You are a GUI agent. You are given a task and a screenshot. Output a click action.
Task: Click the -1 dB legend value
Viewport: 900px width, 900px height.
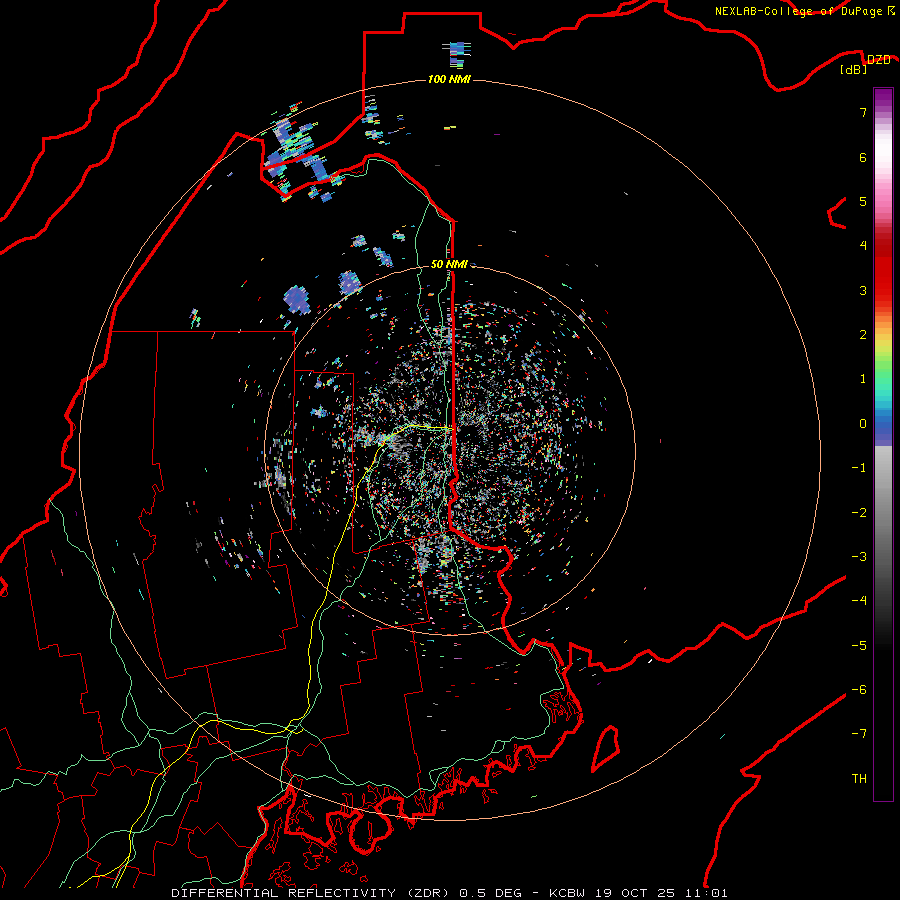pos(859,468)
